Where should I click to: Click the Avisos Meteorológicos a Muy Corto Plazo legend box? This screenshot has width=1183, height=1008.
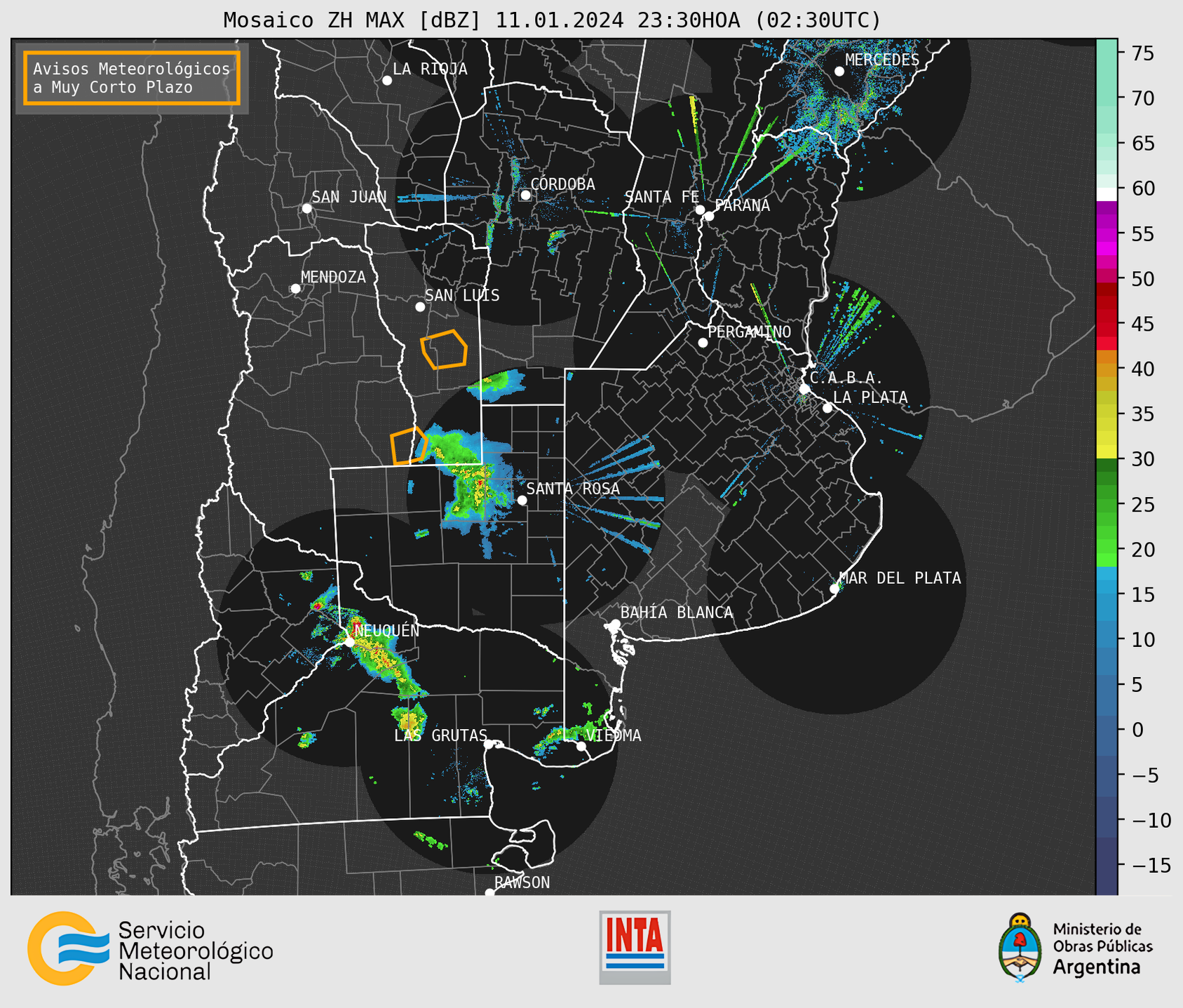[132, 78]
